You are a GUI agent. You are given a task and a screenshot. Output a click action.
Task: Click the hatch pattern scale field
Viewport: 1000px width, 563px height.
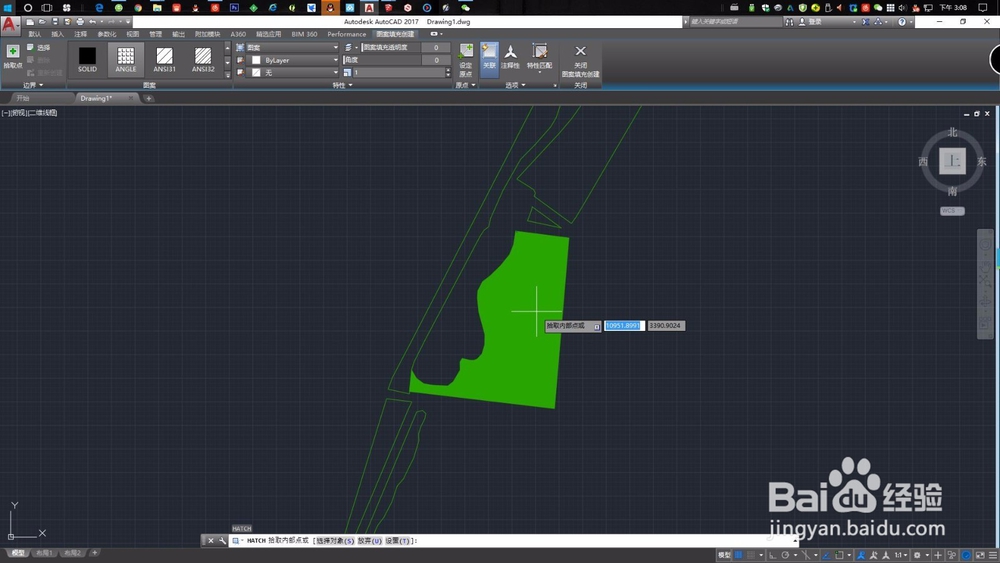399,73
